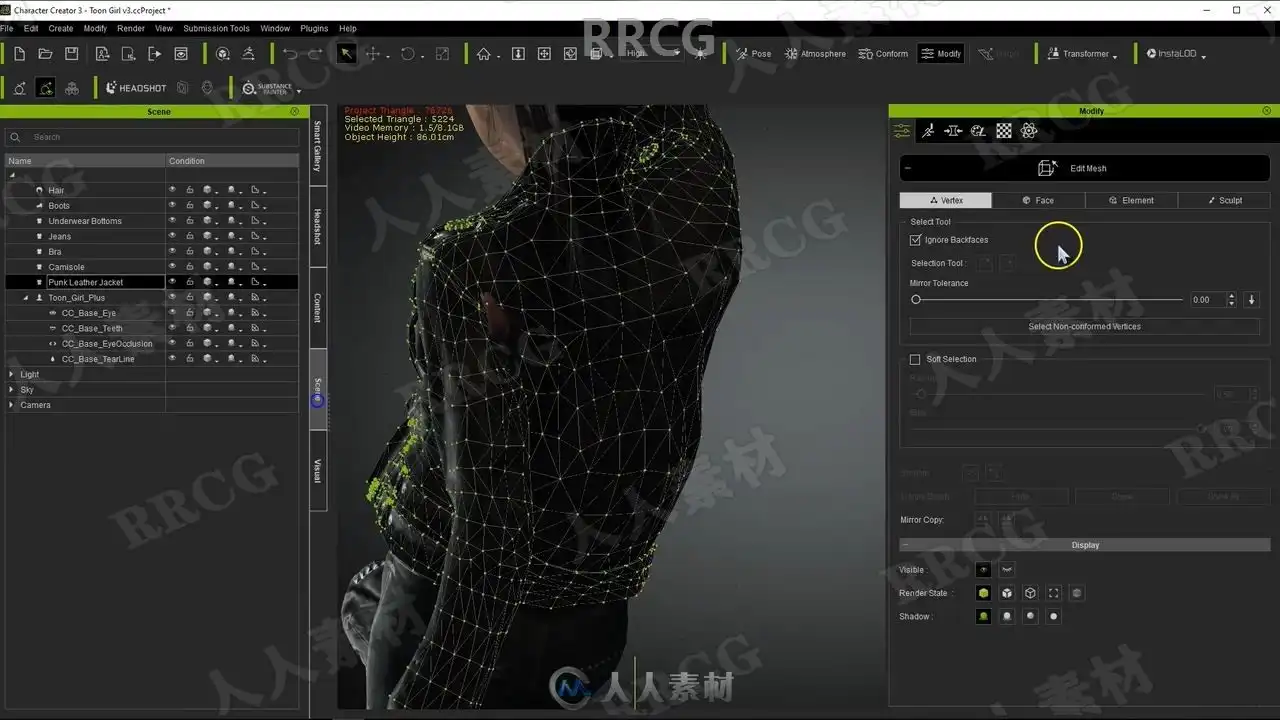Open the Content side tab
This screenshot has height=720, width=1280.
pos(318,308)
